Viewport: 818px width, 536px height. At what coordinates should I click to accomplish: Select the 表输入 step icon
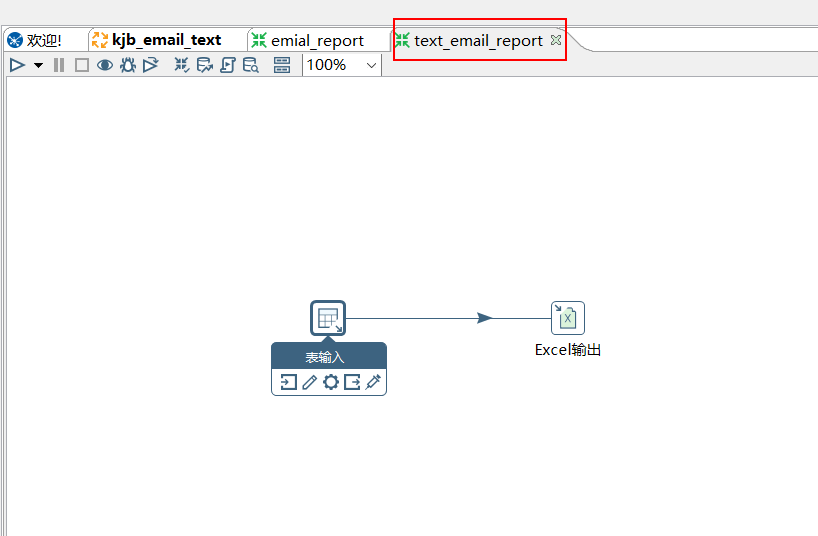coord(328,318)
